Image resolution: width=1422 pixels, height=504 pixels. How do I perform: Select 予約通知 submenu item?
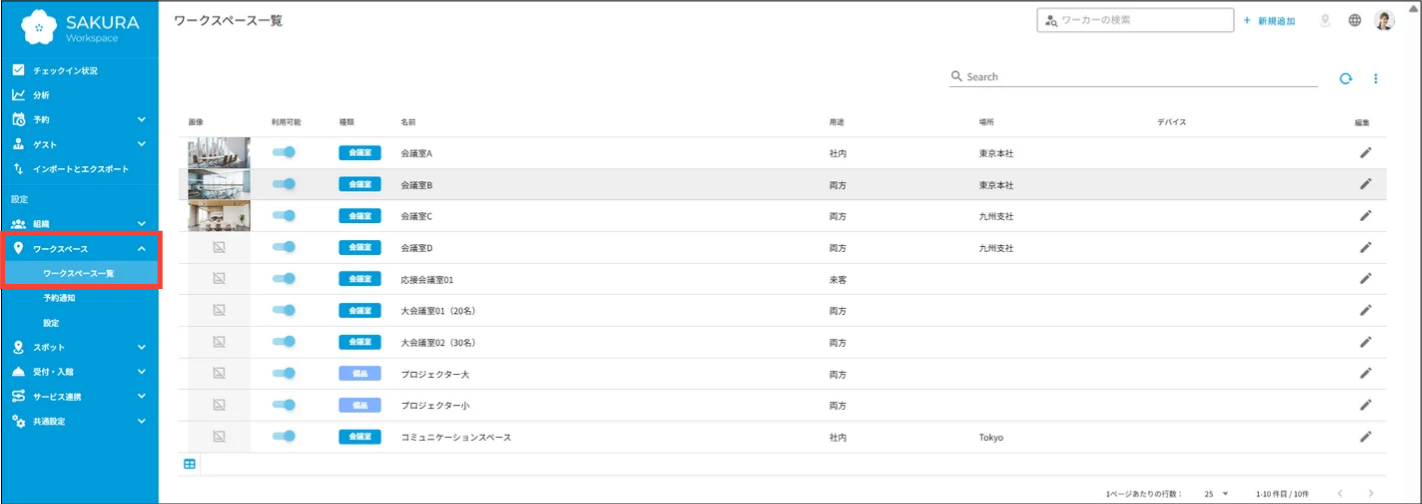click(x=59, y=298)
